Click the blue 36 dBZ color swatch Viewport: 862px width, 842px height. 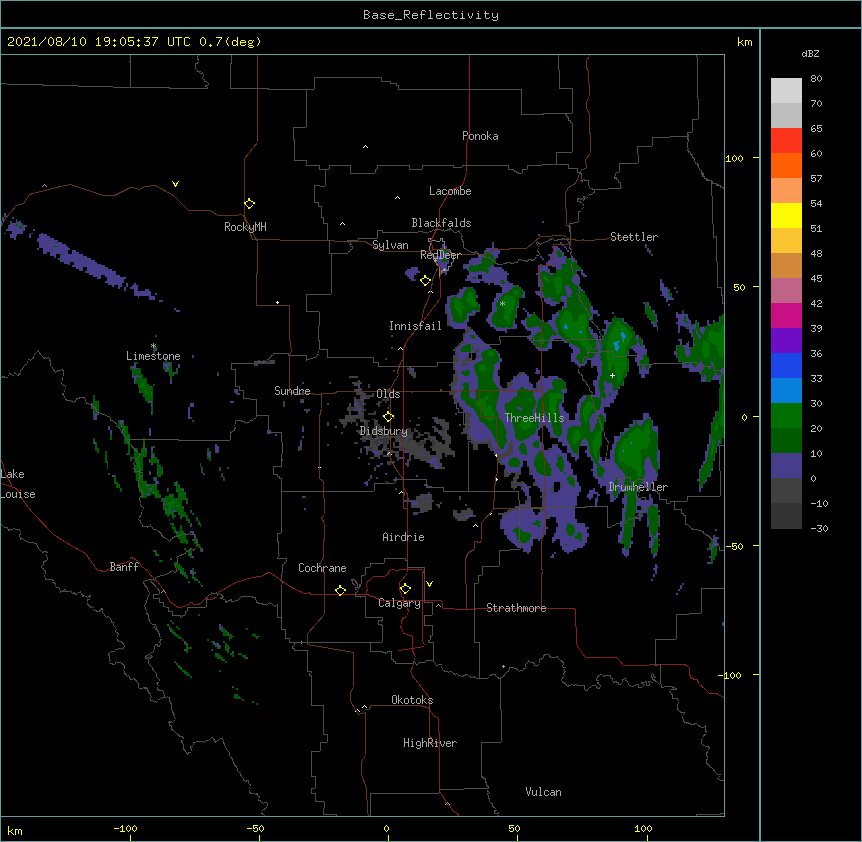tap(786, 365)
